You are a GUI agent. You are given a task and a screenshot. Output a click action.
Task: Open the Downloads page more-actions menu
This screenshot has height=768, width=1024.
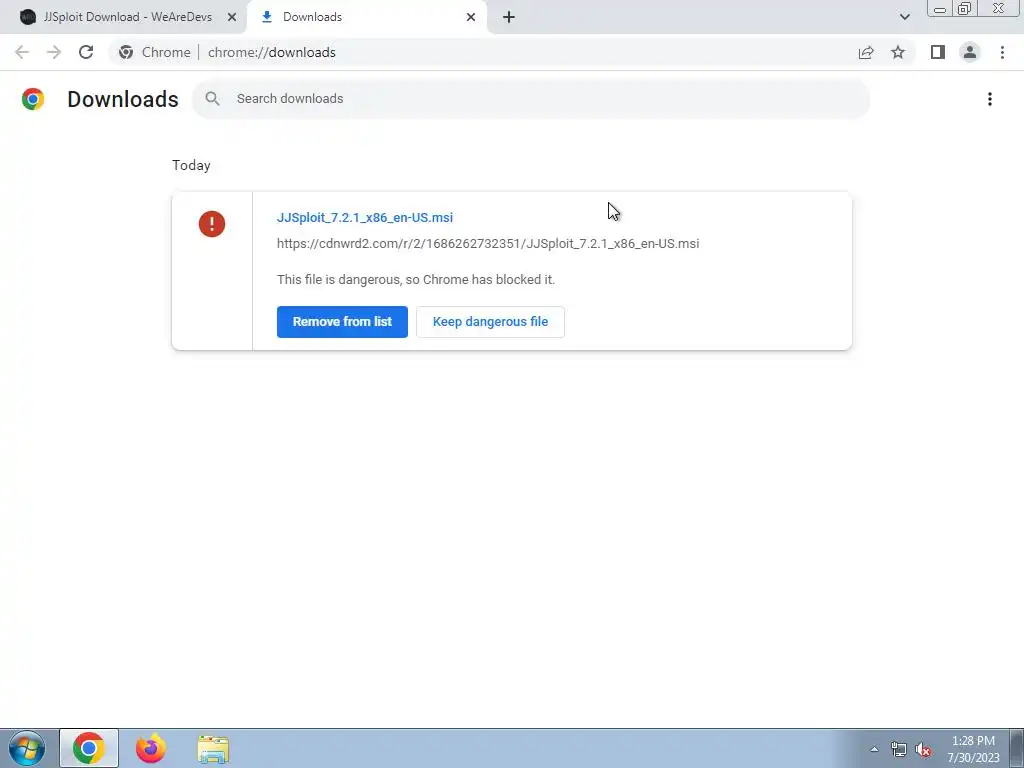pos(990,99)
